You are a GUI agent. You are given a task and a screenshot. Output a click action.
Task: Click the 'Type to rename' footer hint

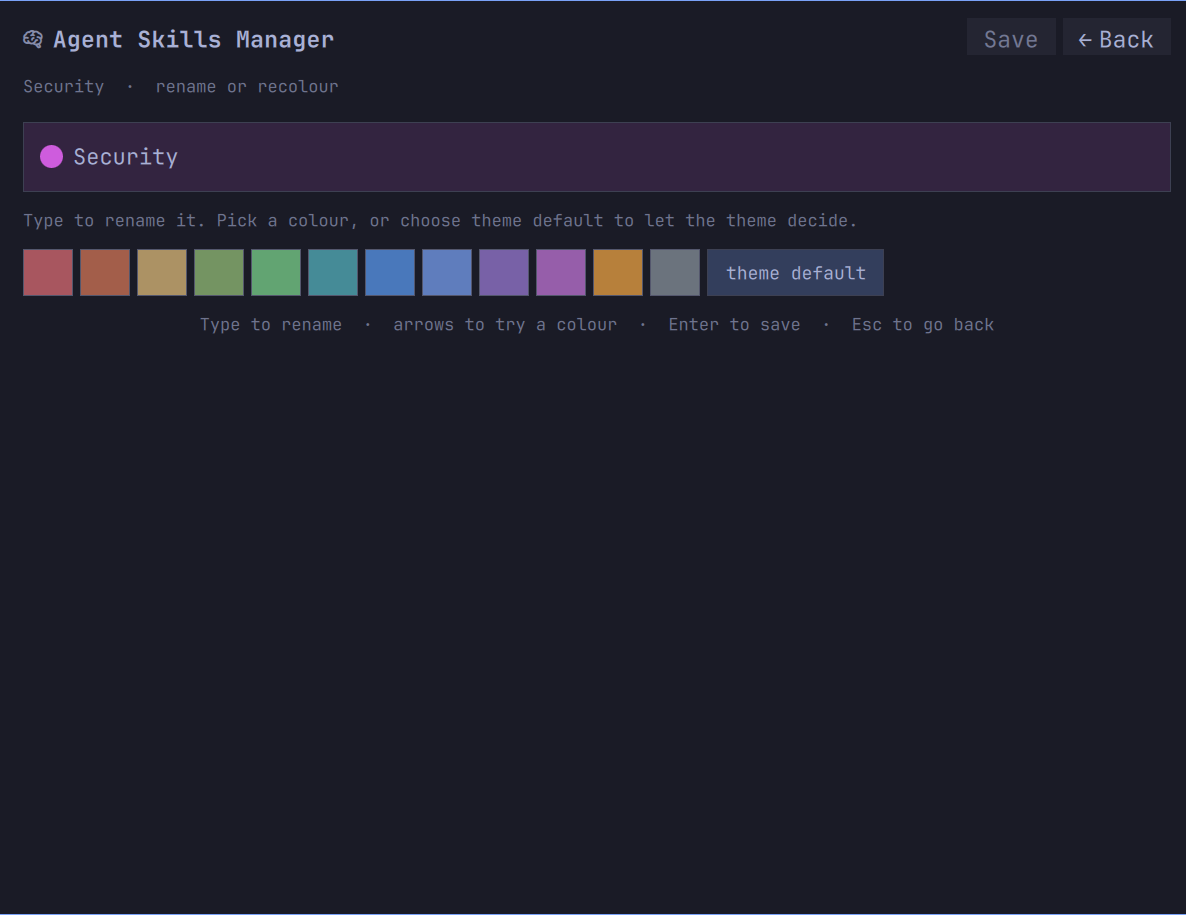tap(271, 324)
